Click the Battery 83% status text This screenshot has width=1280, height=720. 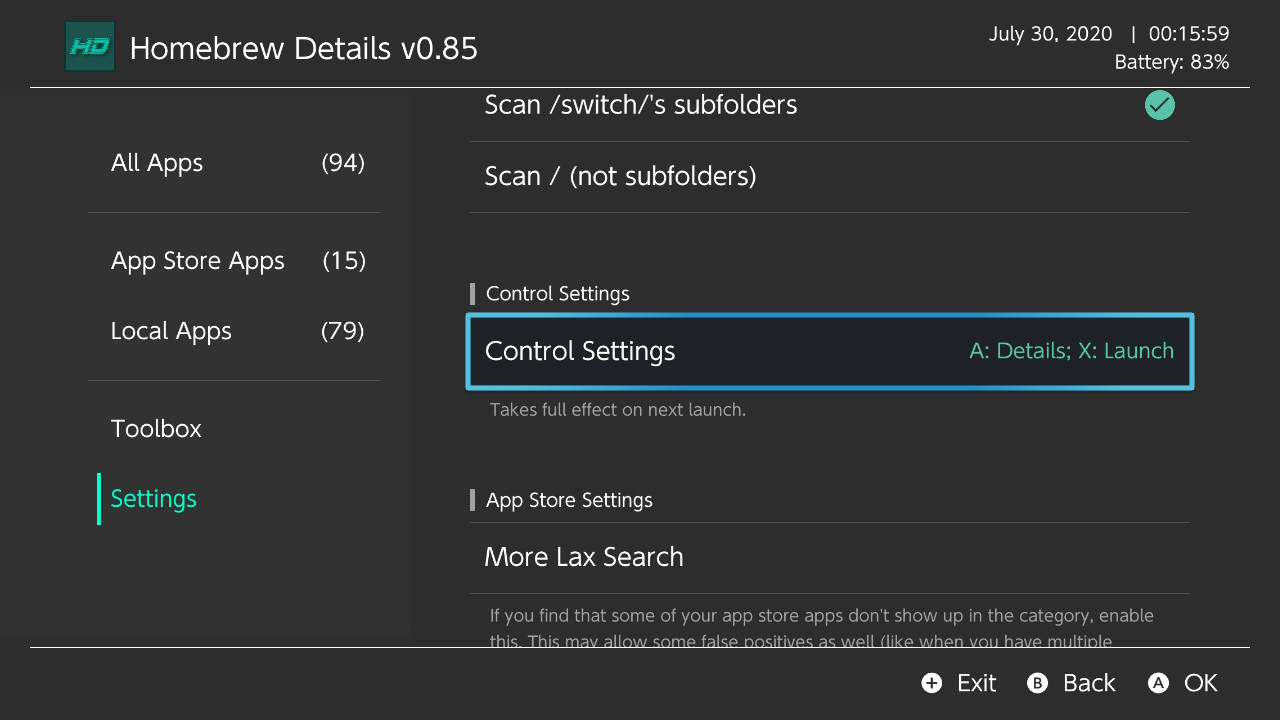coord(1171,62)
